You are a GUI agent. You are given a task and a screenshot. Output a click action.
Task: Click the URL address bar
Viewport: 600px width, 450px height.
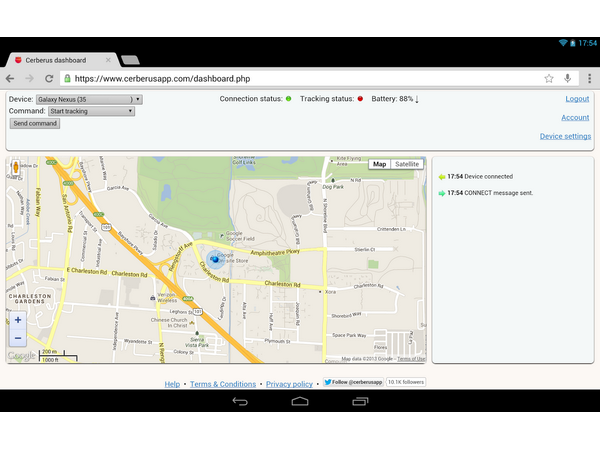tap(300, 78)
